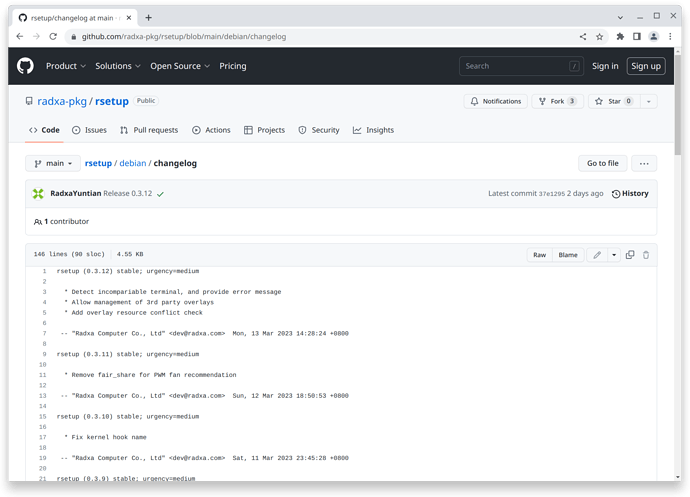Screen dimensions: 690x497
Task: Expand the Product menu
Action: pos(66,66)
